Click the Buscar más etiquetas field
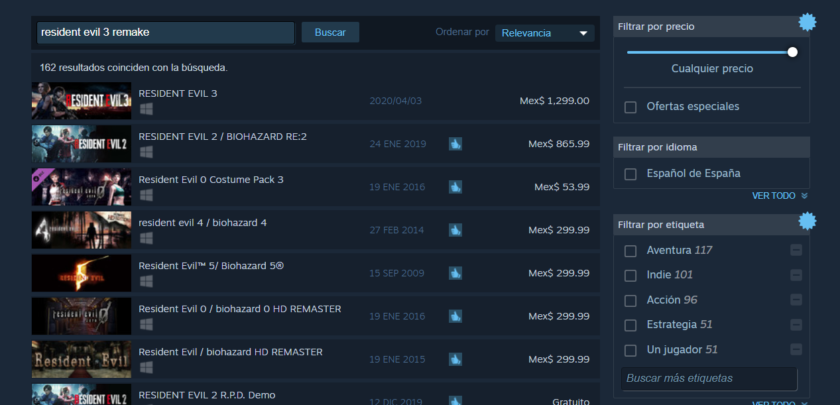Viewport: 840px width, 405px height. [x=709, y=378]
